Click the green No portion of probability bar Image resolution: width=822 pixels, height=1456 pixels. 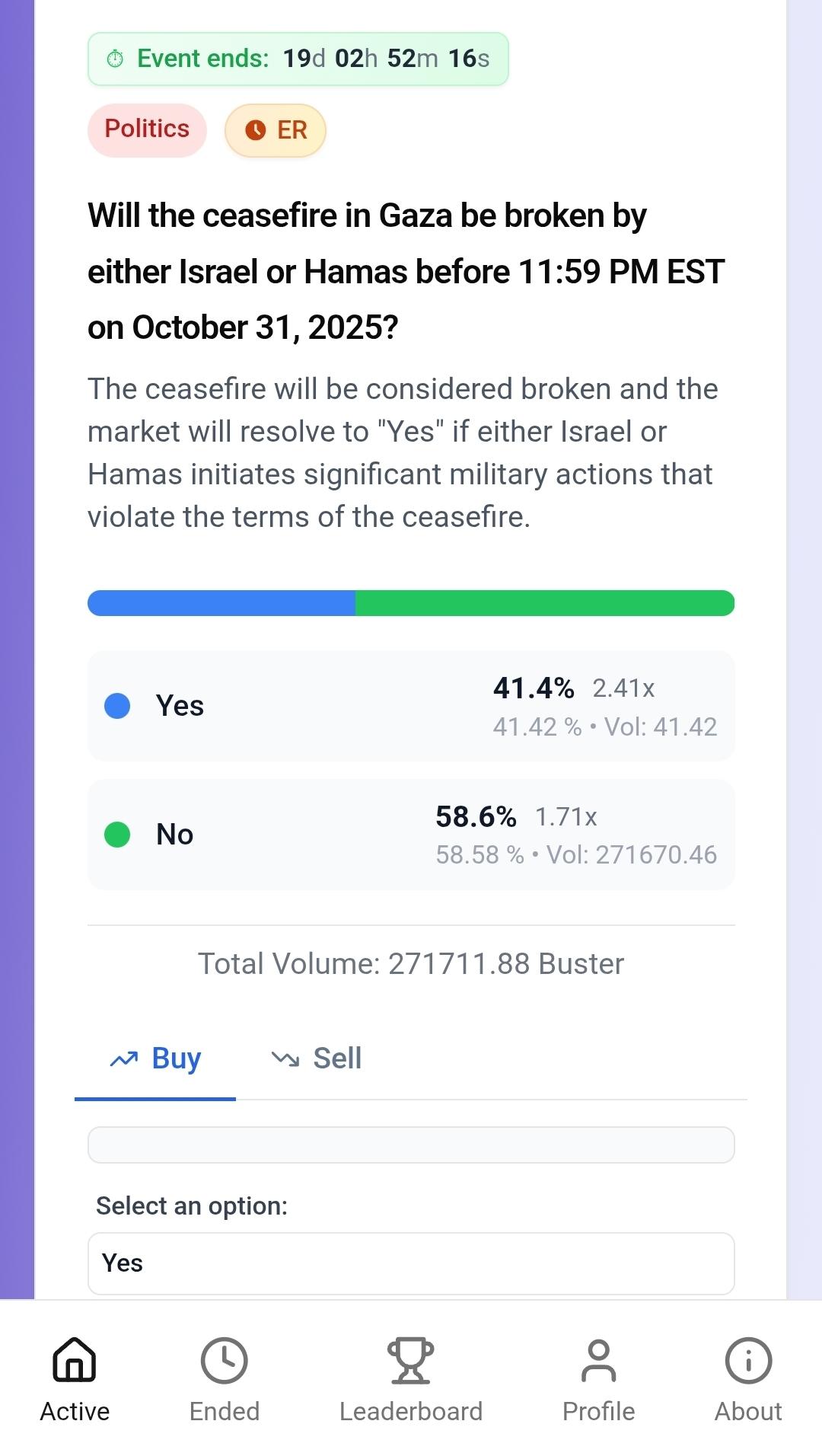tap(544, 603)
